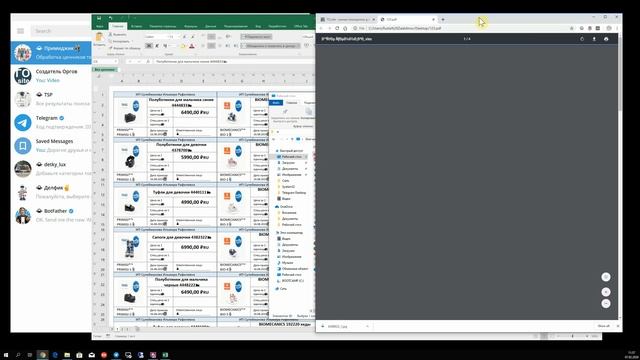Toggle Перенести текст wrap text button
Image resolution: width=640 pixels, height=360 pixels.
click(x=256, y=37)
